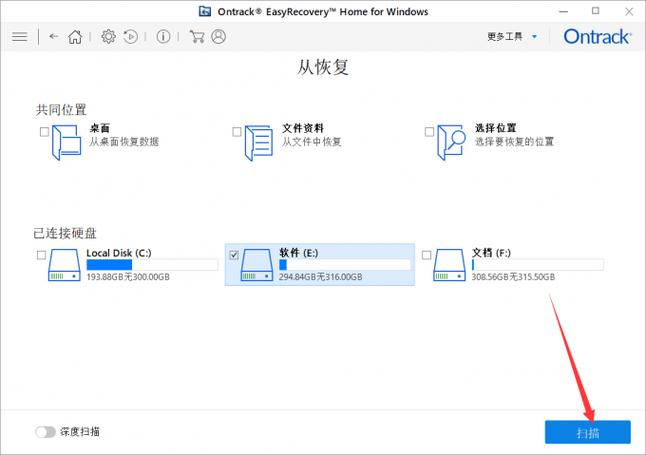The image size is (646, 455).
Task: Open settings gear icon
Action: click(108, 37)
